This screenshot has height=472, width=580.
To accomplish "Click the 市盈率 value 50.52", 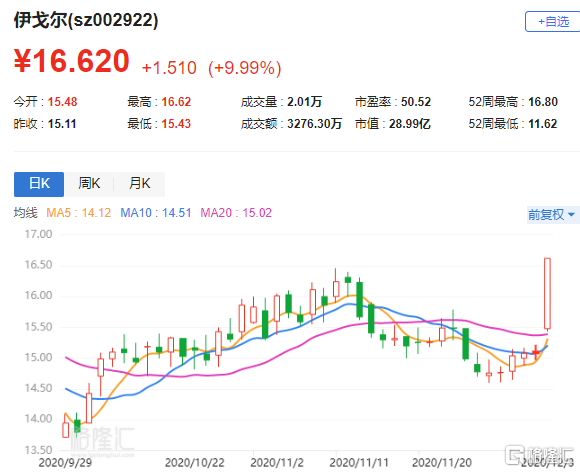I will point(416,102).
